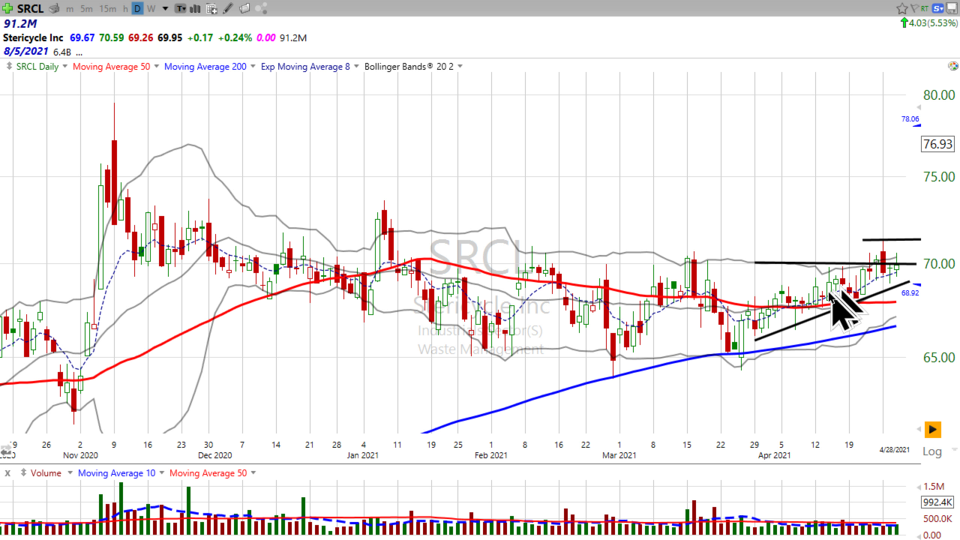The image size is (960, 540).
Task: Click the 992.4K volume value box
Action: (937, 502)
